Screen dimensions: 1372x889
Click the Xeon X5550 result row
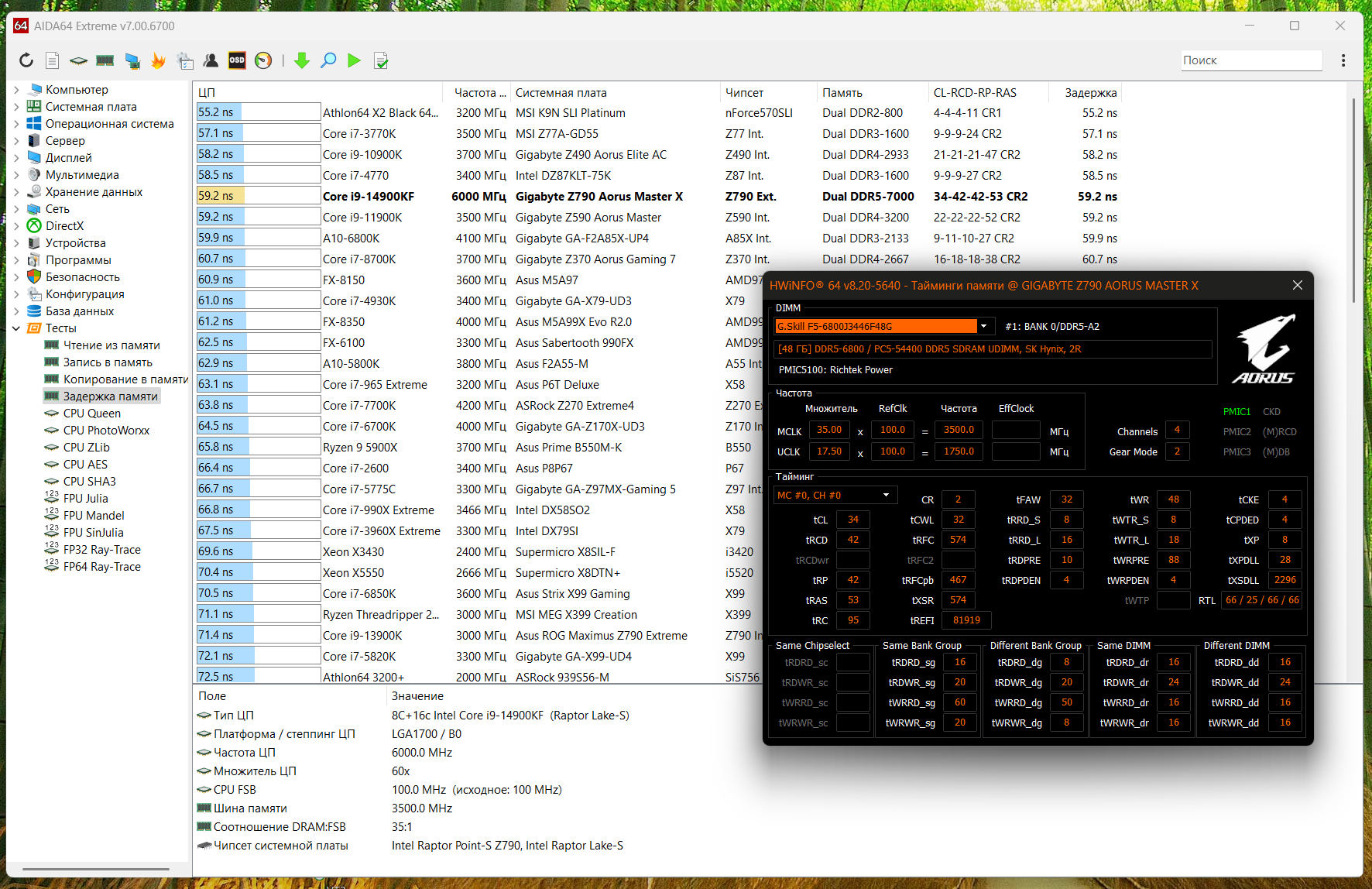pyautogui.click(x=478, y=573)
